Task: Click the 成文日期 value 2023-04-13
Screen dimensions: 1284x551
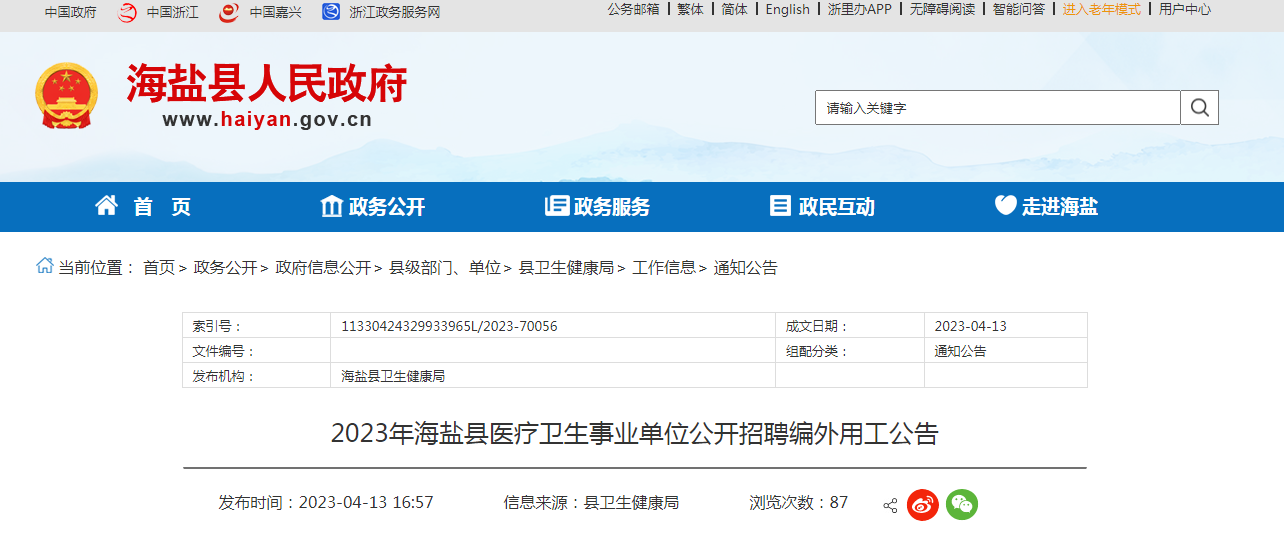Action: coord(970,326)
